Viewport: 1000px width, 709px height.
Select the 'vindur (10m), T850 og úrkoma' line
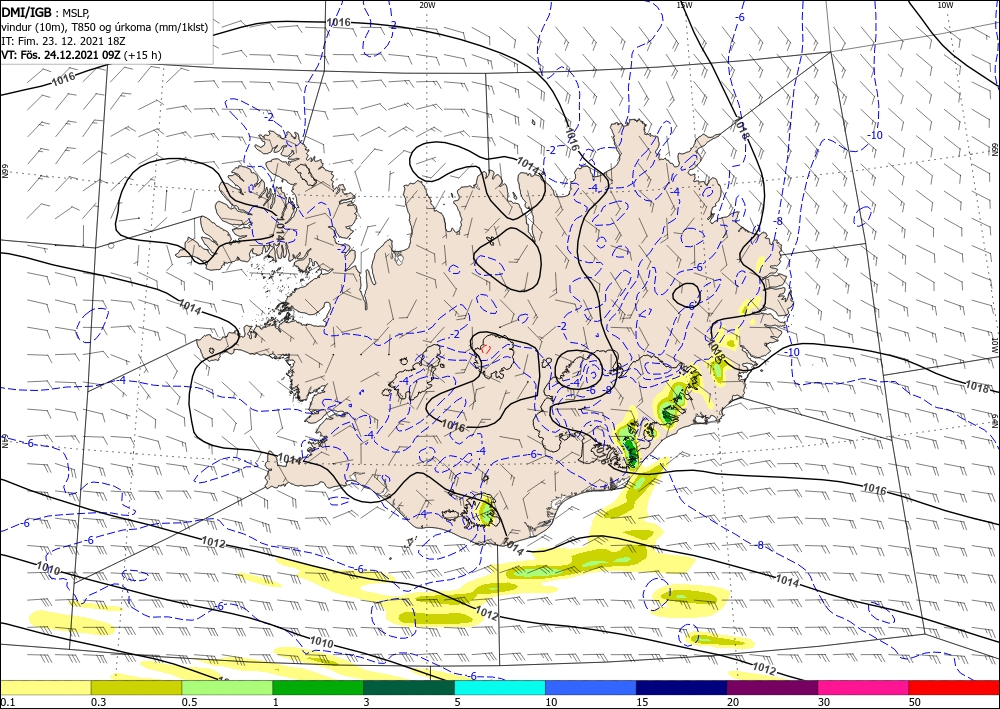tap(105, 27)
